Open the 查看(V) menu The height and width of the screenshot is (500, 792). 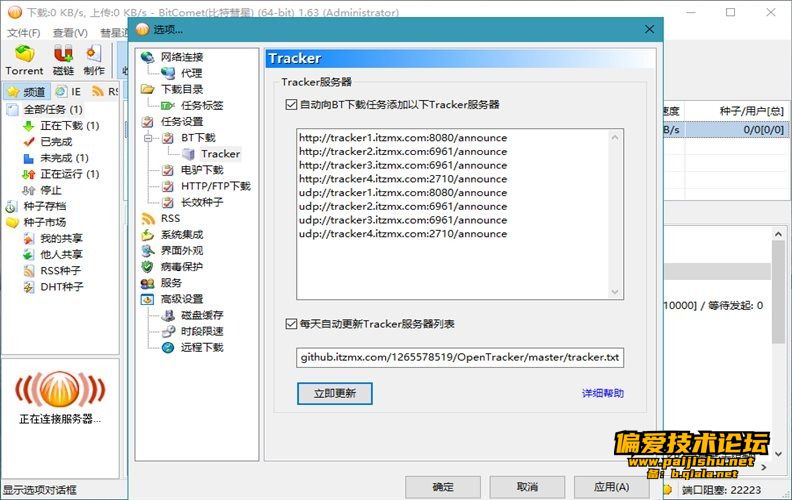point(70,33)
